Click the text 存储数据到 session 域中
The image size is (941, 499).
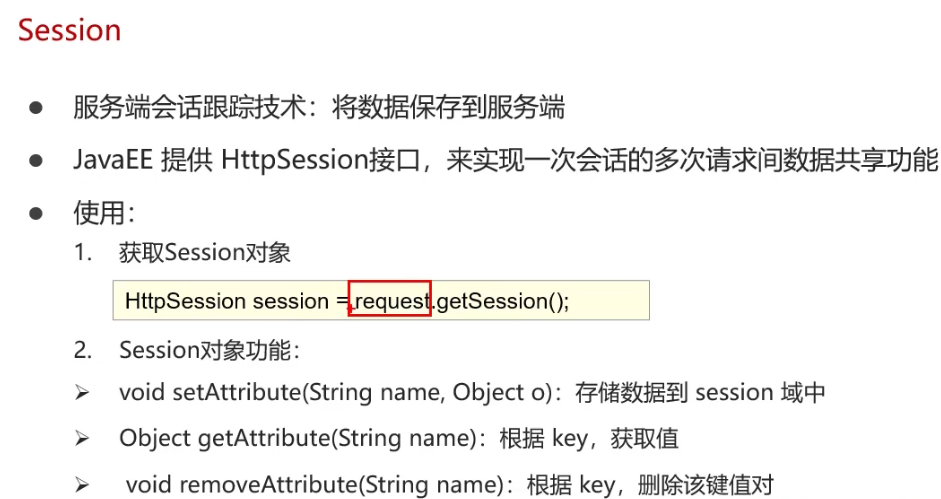(x=700, y=393)
